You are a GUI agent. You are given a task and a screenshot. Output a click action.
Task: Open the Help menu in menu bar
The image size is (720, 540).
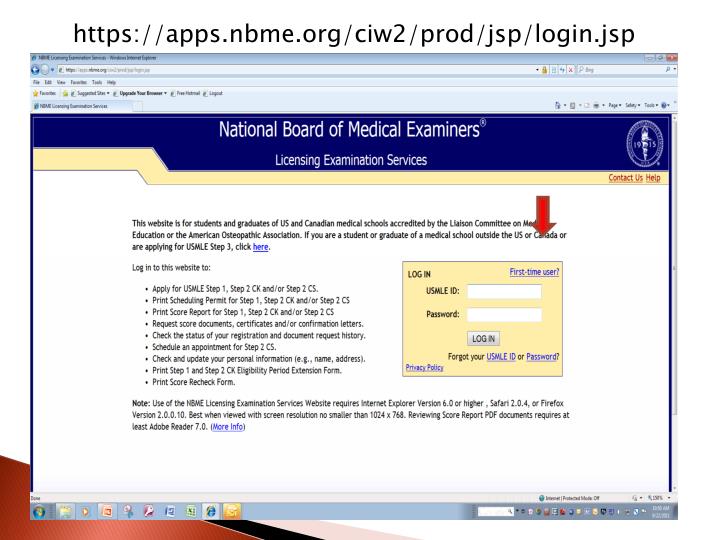(x=112, y=83)
